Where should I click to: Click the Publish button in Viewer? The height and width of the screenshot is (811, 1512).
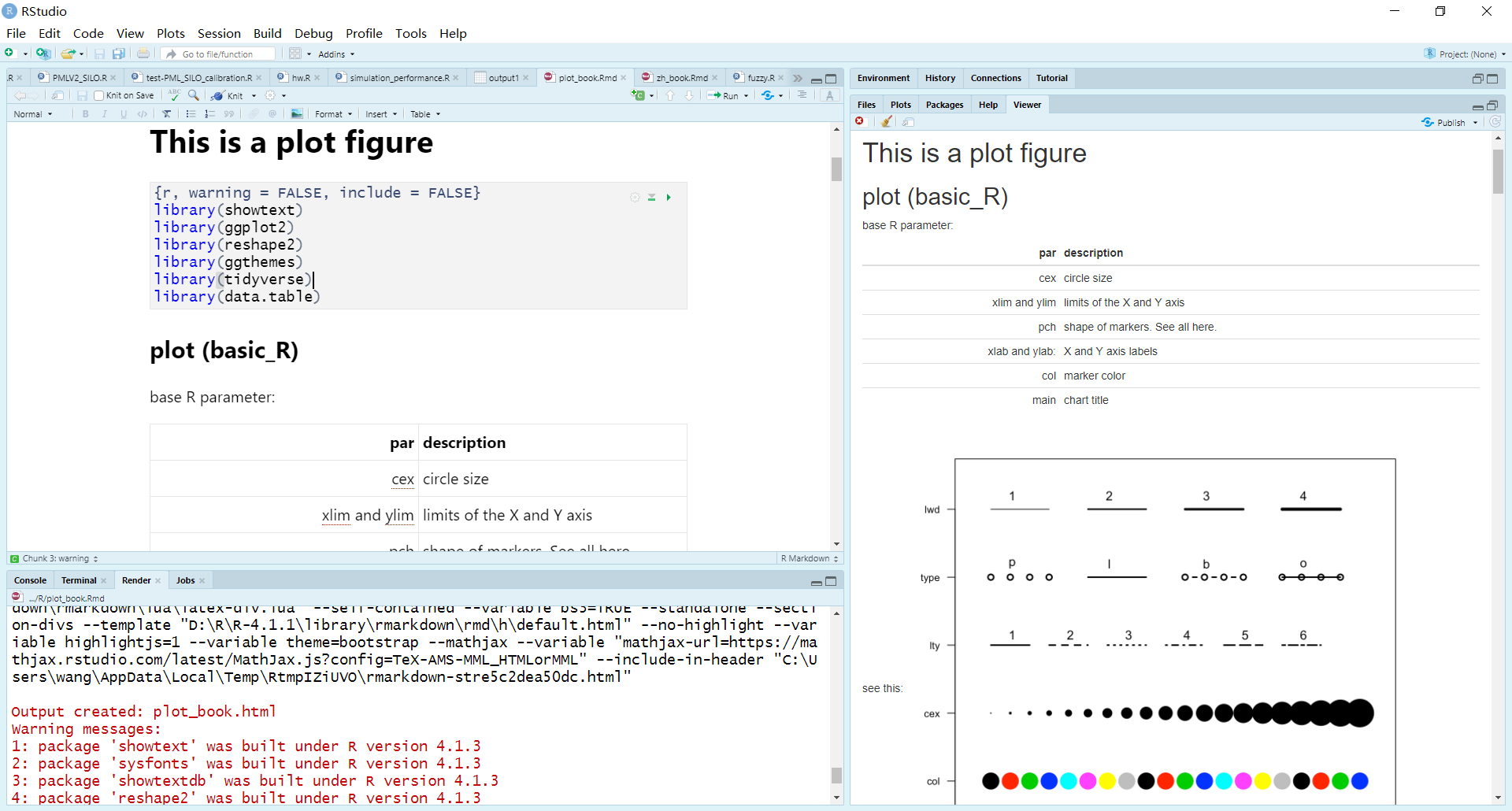(x=1443, y=122)
